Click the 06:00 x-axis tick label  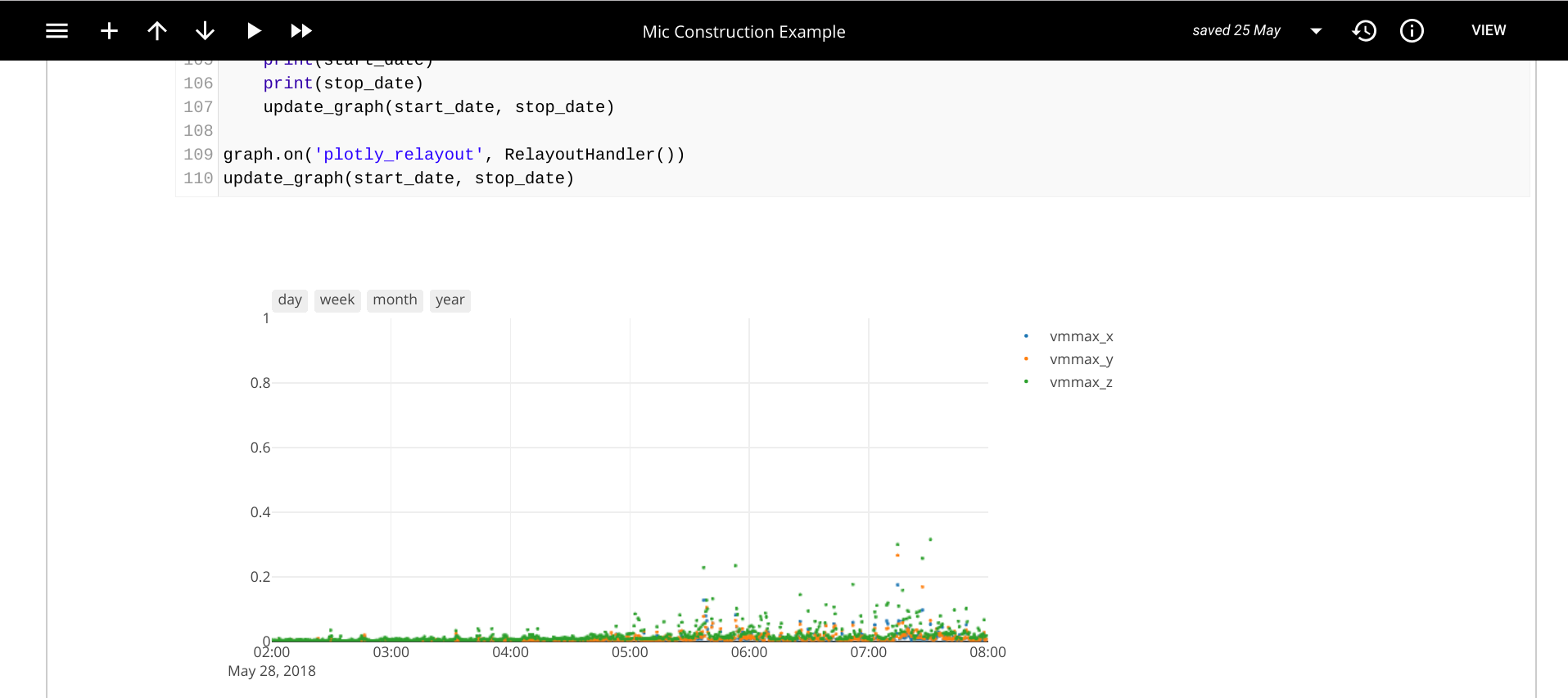[x=749, y=652]
